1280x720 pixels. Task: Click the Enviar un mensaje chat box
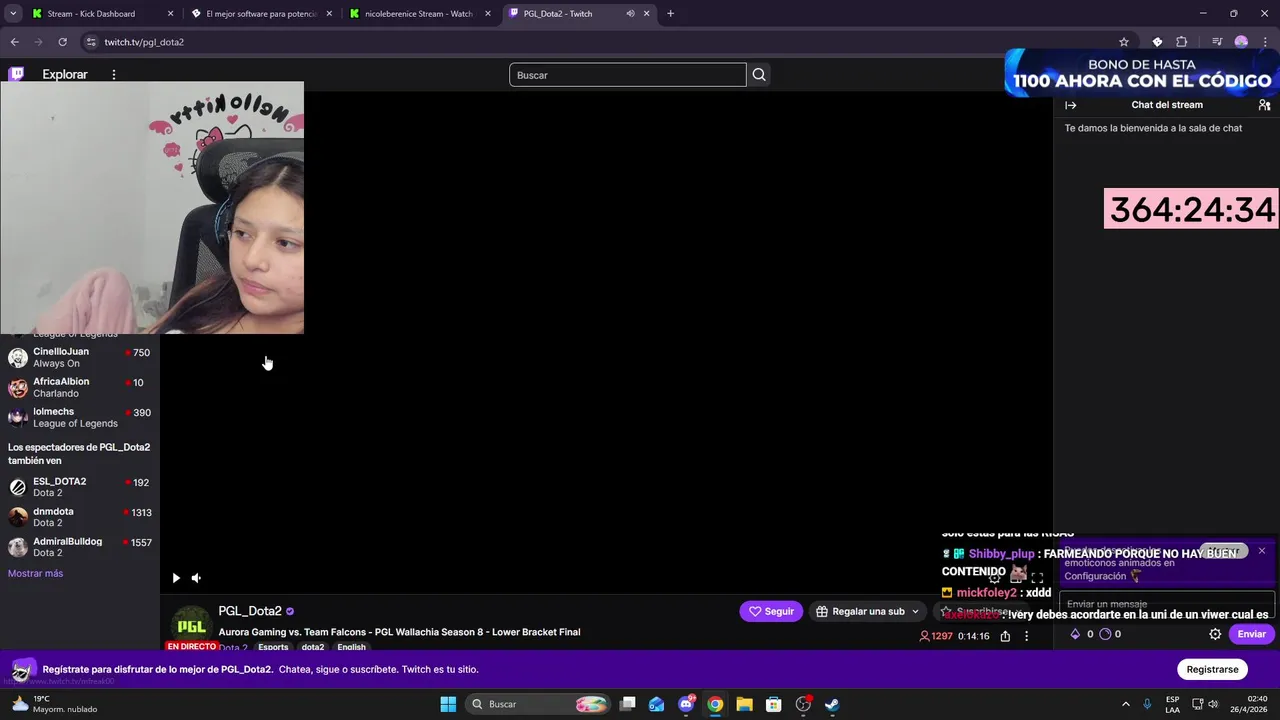pyautogui.click(x=1165, y=604)
